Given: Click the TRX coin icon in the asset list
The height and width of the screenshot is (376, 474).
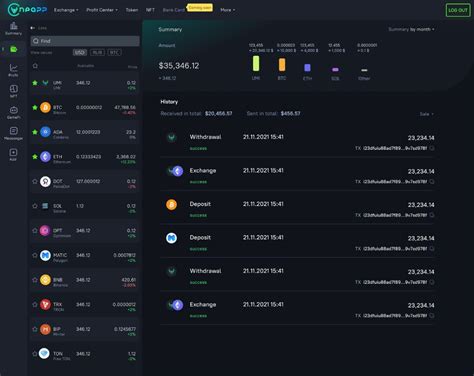Looking at the screenshot, I should [x=45, y=305].
